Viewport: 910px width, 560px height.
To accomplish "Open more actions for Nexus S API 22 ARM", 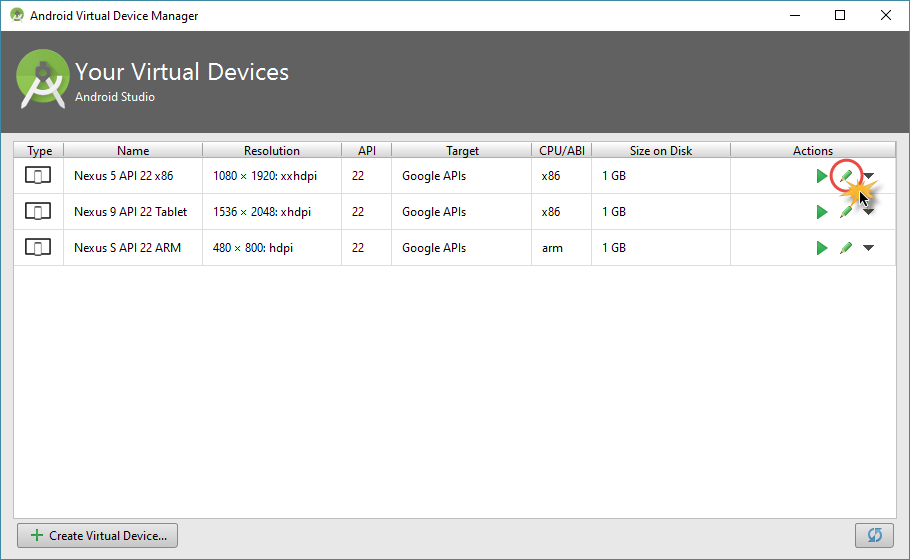I will click(x=868, y=248).
